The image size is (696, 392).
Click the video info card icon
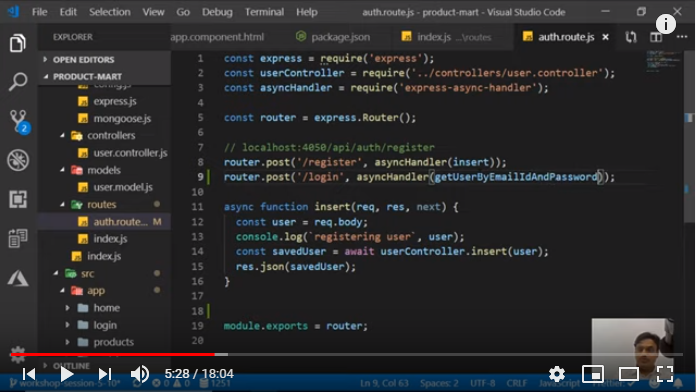coord(665,24)
